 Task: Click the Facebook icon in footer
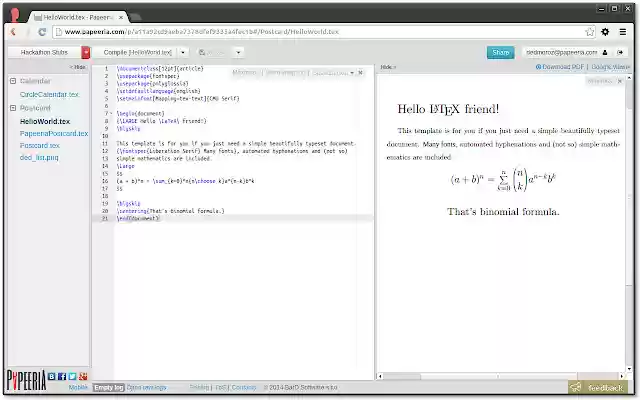pyautogui.click(x=61, y=376)
